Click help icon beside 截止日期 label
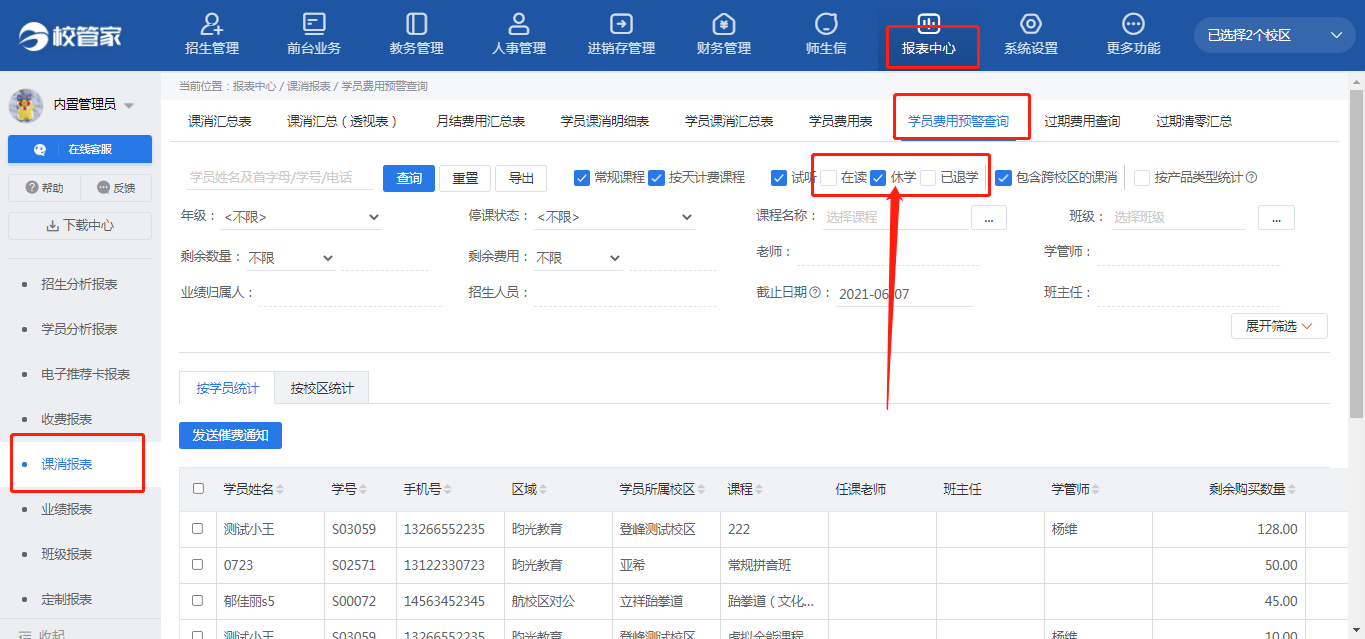 click(x=815, y=293)
